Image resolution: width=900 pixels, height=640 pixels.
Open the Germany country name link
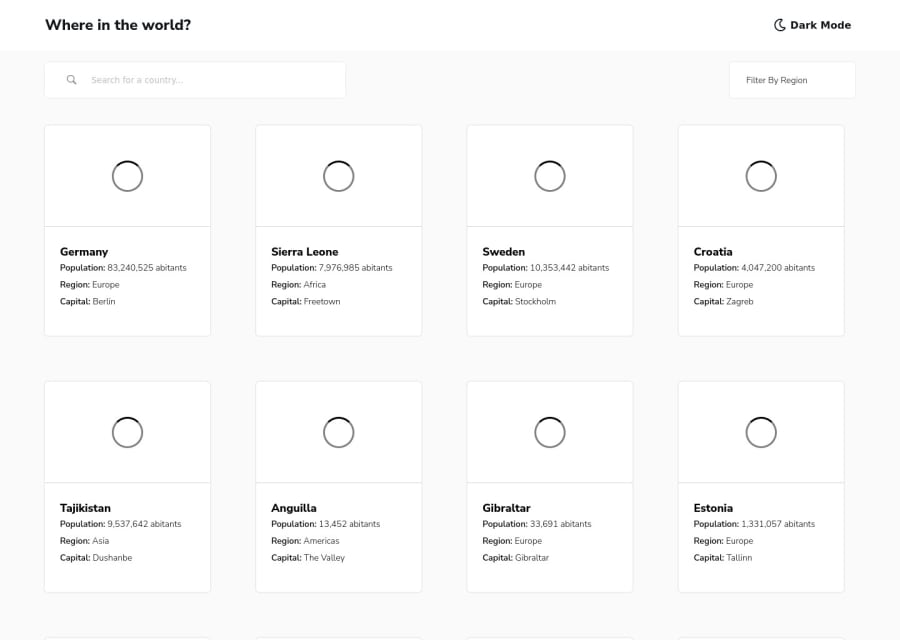tap(84, 251)
